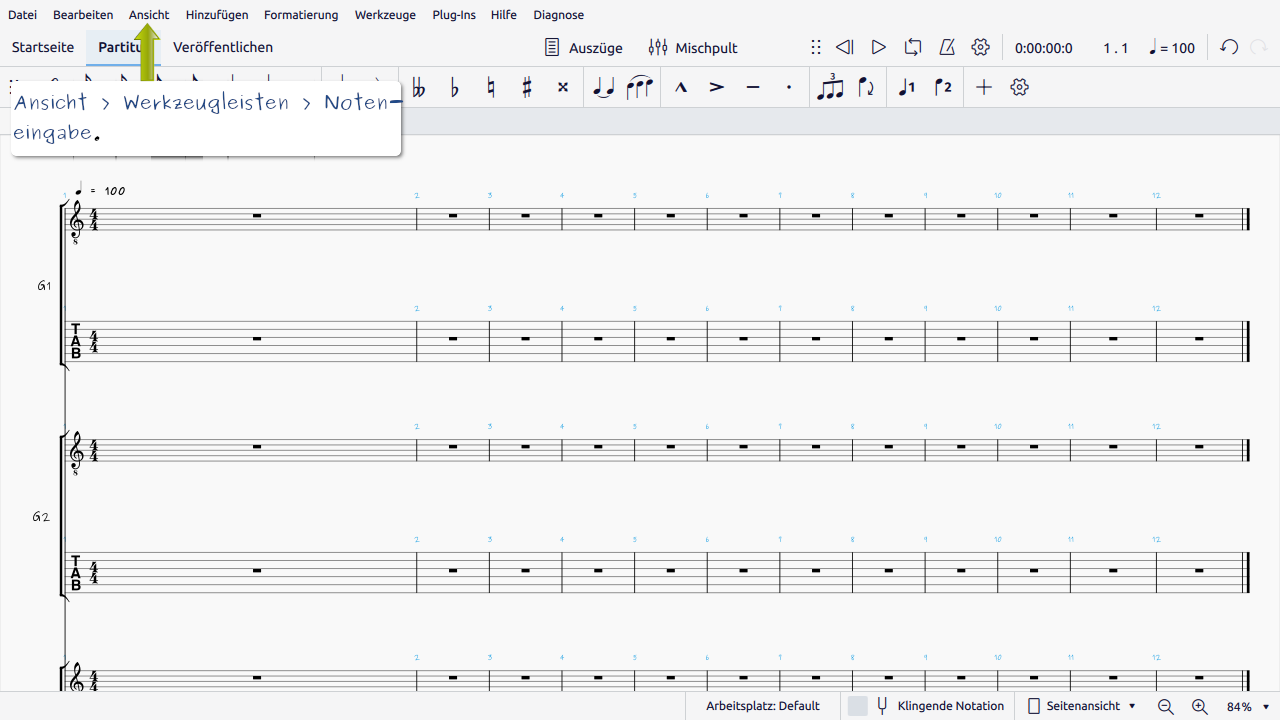The width and height of the screenshot is (1280, 720).
Task: Click Arbeitsplatz: Default workspace button
Action: (763, 706)
